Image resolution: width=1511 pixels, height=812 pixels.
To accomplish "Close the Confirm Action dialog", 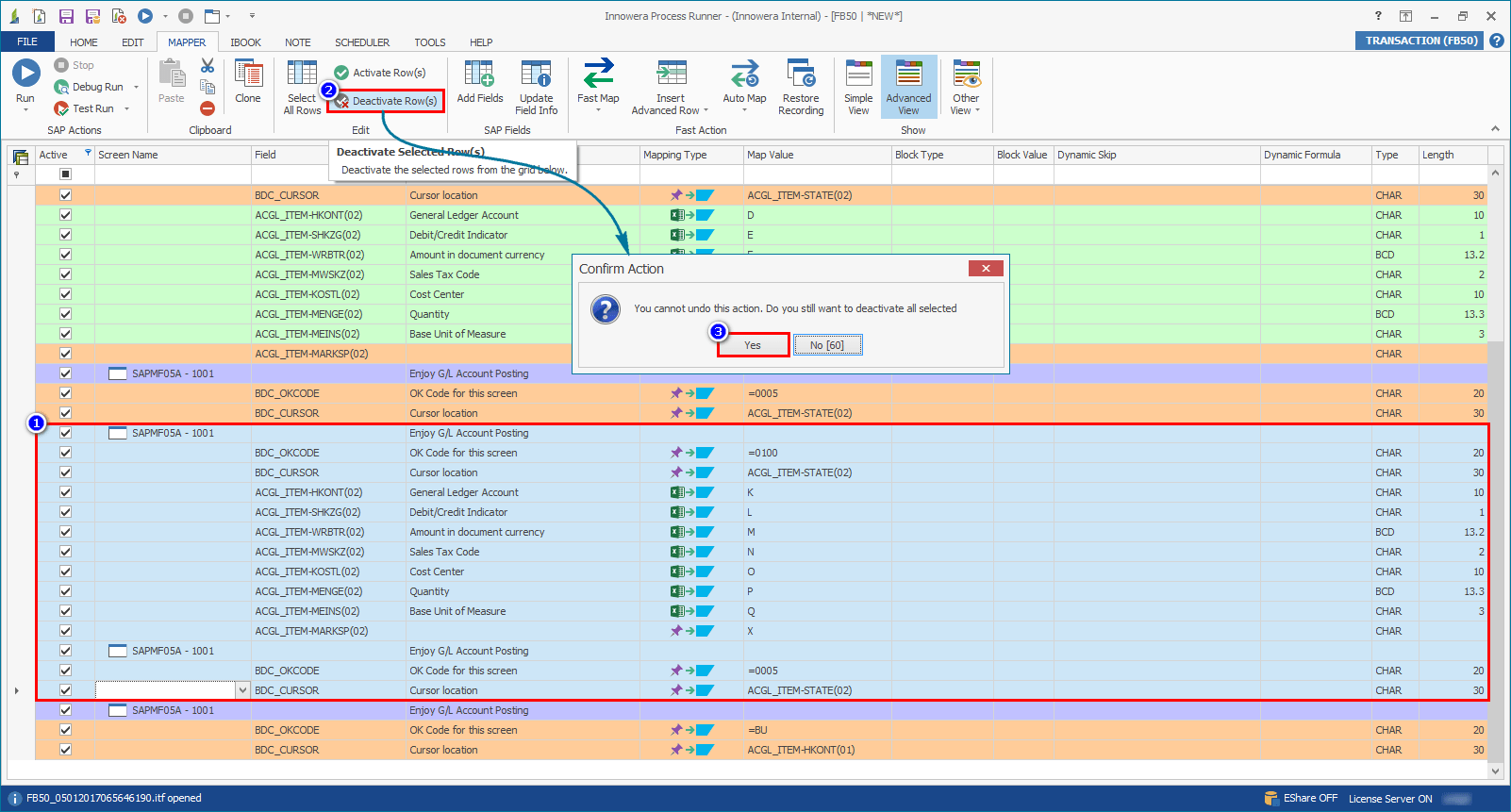I will click(x=986, y=269).
